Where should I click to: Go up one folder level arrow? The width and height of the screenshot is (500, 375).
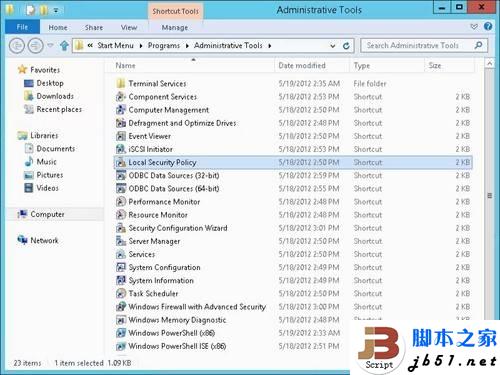pos(64,45)
